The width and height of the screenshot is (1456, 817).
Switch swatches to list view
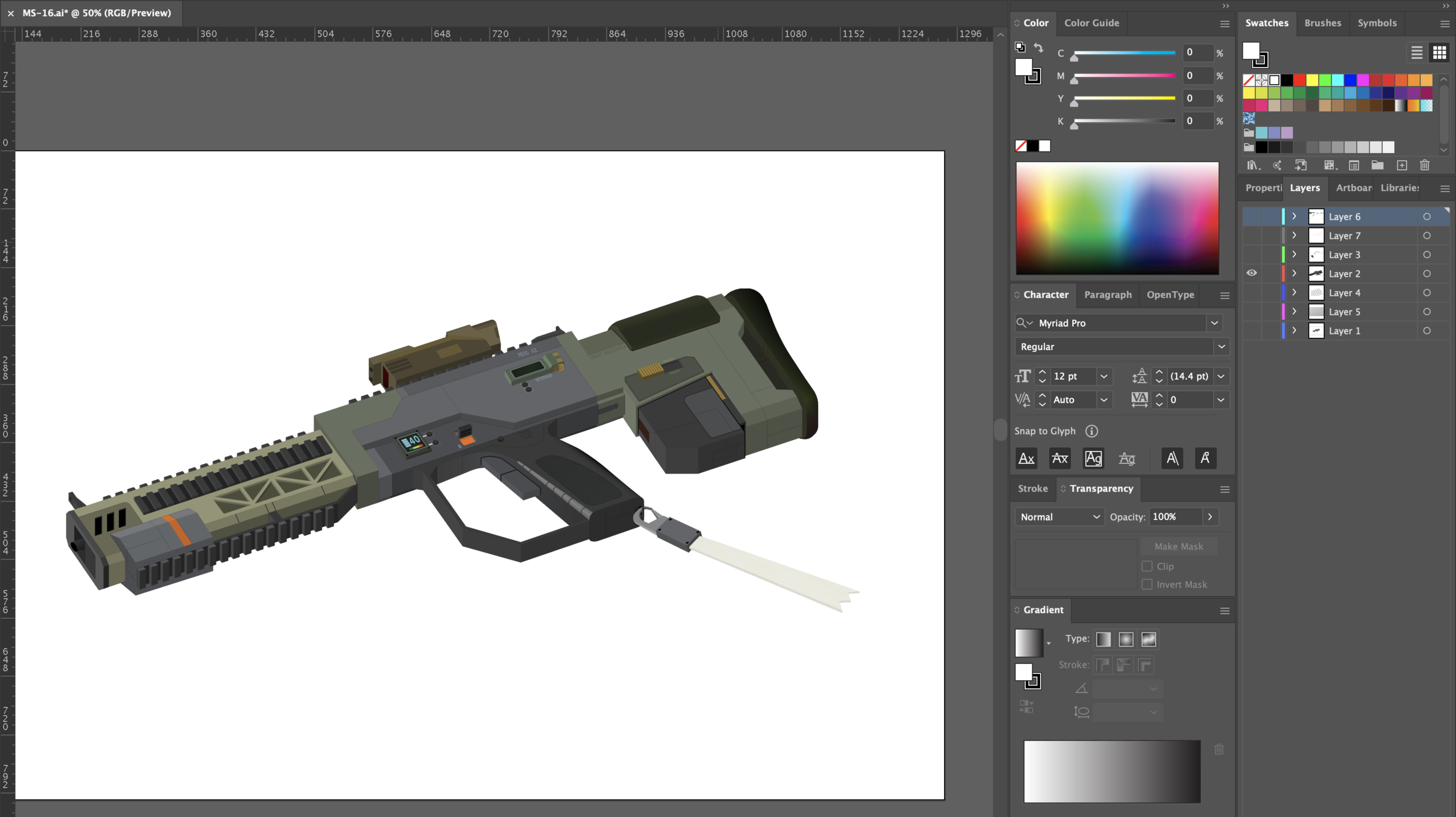coord(1416,52)
